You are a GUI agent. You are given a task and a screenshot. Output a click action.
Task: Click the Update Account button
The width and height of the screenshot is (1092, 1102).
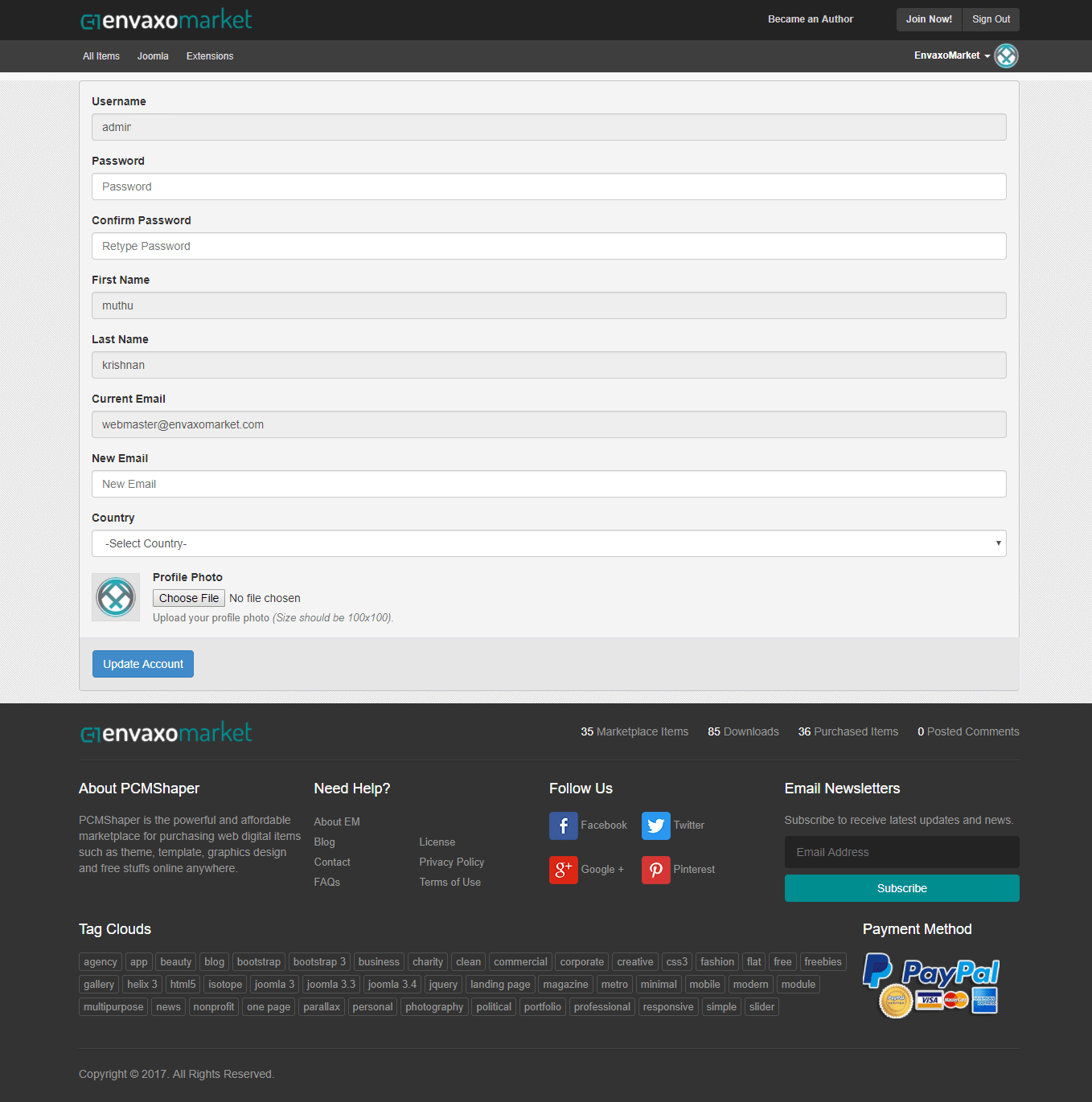coord(143,664)
